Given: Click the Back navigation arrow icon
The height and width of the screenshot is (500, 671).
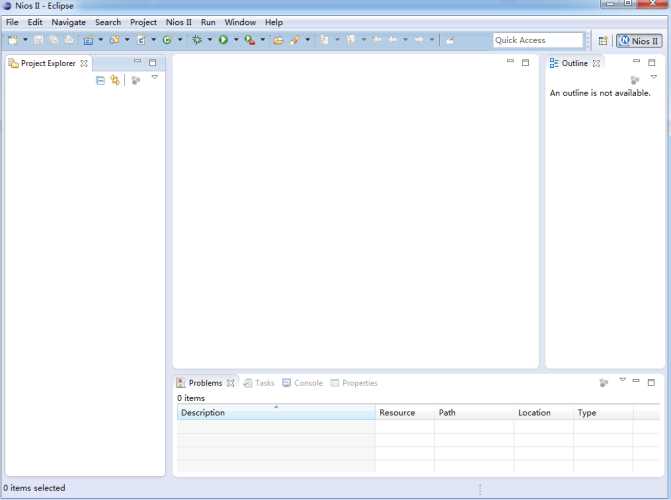Looking at the screenshot, I should pos(392,40).
